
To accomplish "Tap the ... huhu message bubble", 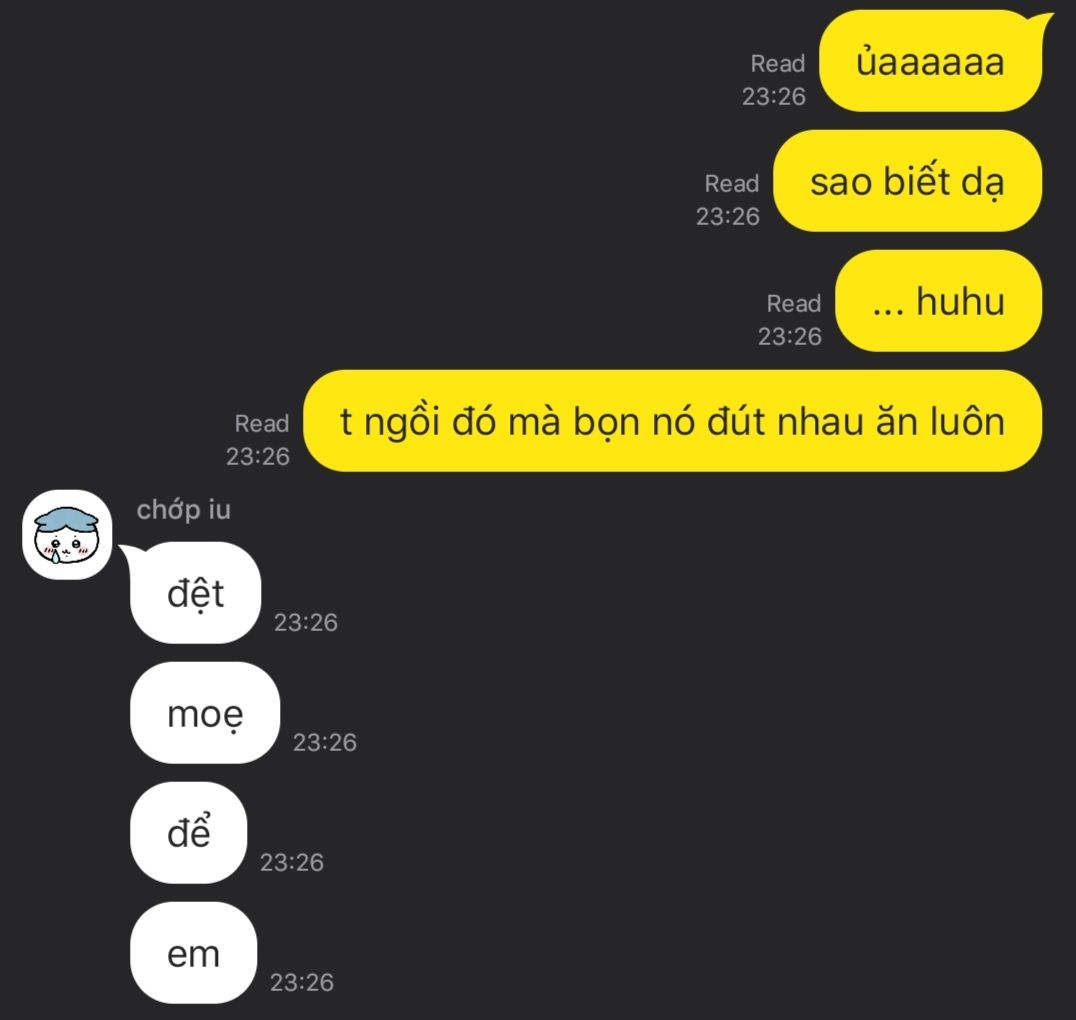I will pos(938,301).
